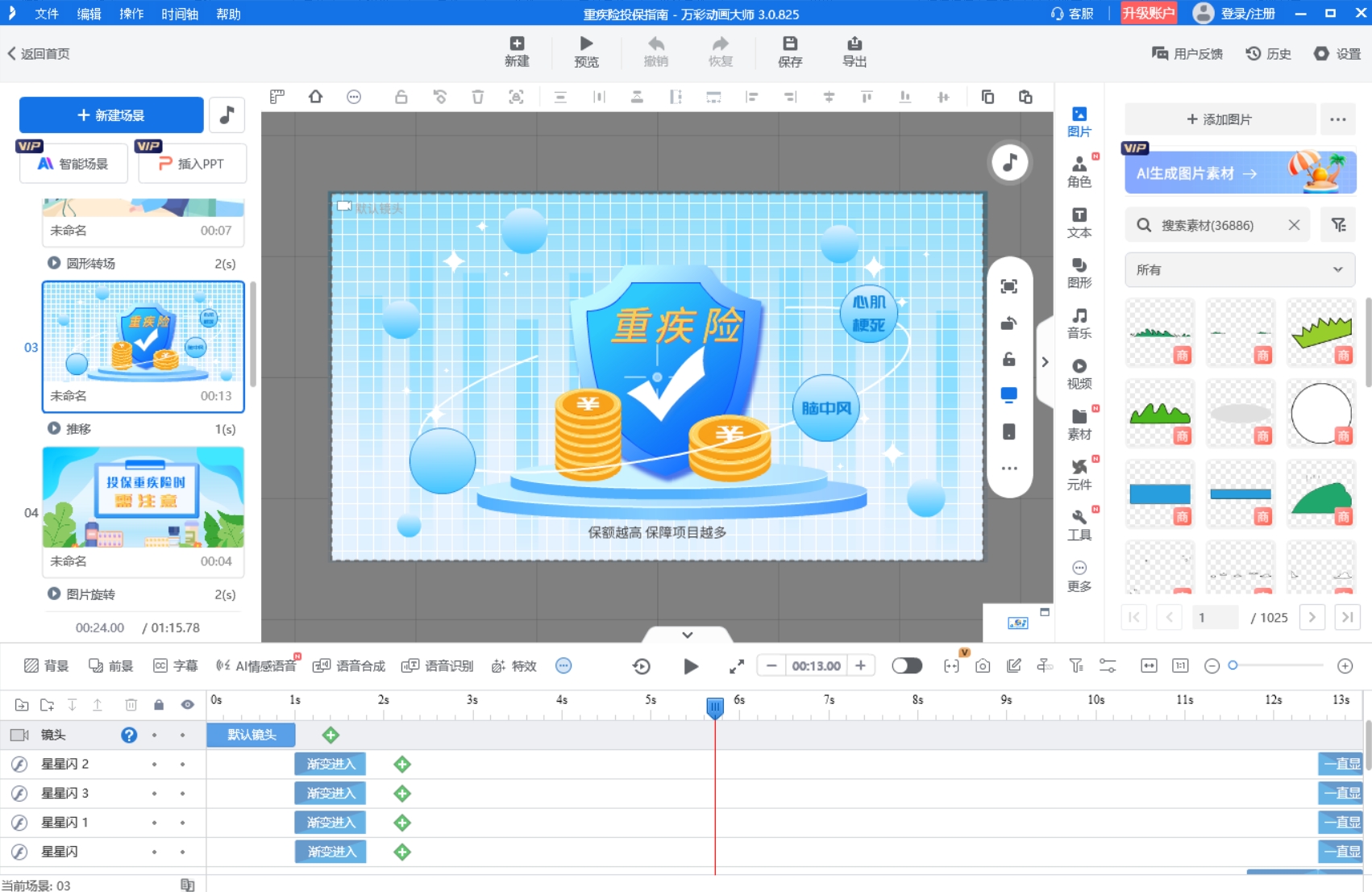Open the 角色 (character) panel
1372x892 pixels.
(1079, 173)
